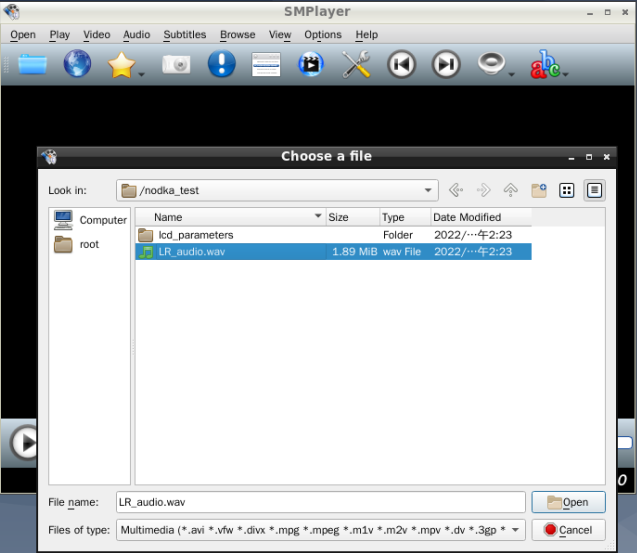Screen dimensions: 637x553
Task: Click the subtitles abc toolbar icon
Action: coord(545,65)
